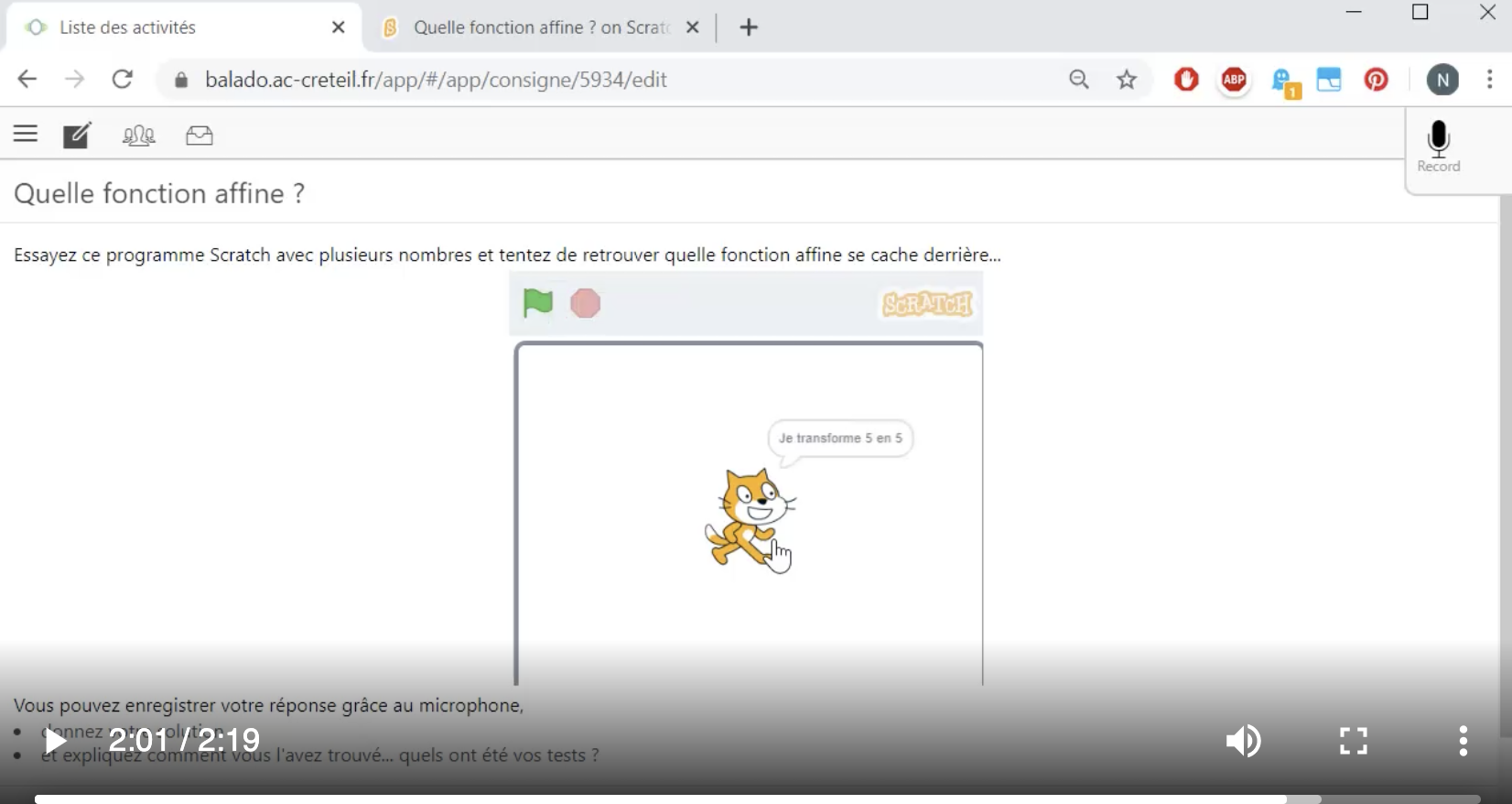Click the zoom magnifier in address bar
Image resolution: width=1512 pixels, height=804 pixels.
pos(1079,80)
